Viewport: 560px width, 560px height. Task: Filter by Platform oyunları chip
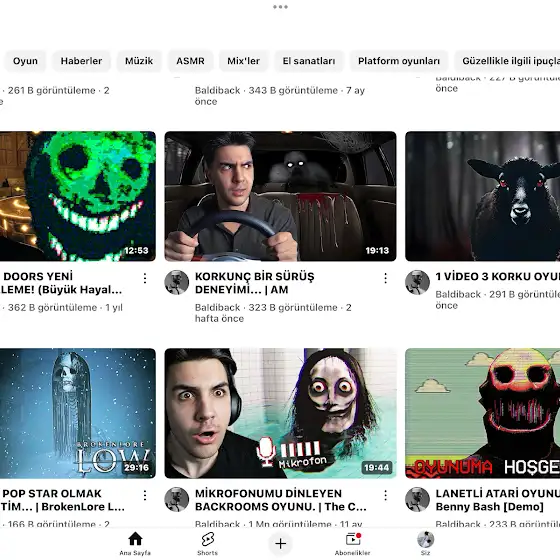[399, 61]
